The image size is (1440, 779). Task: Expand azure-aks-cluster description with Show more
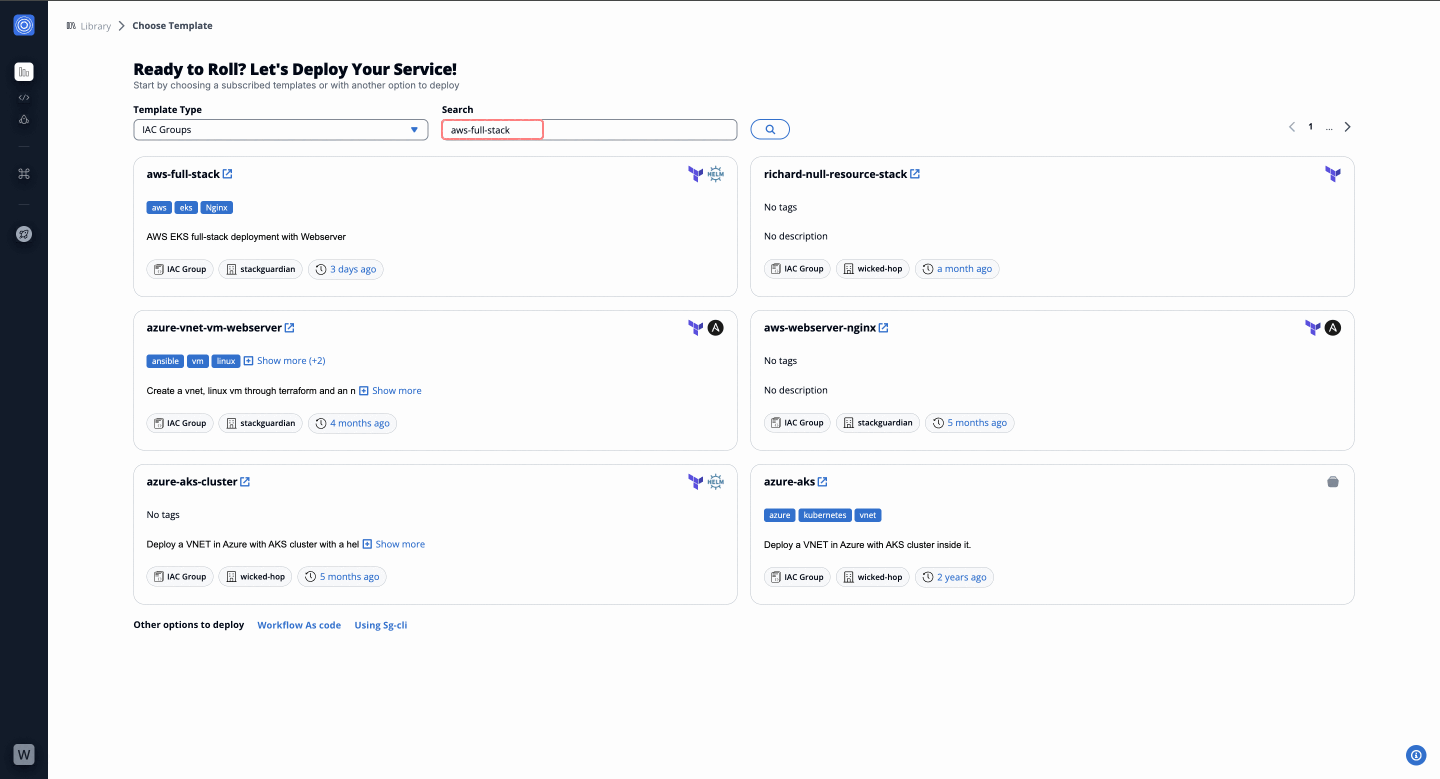[x=394, y=545]
